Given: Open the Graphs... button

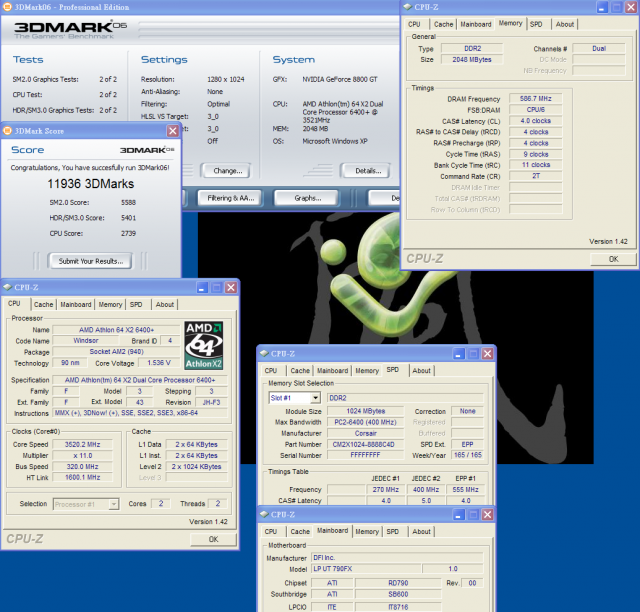Looking at the screenshot, I should coord(307,198).
